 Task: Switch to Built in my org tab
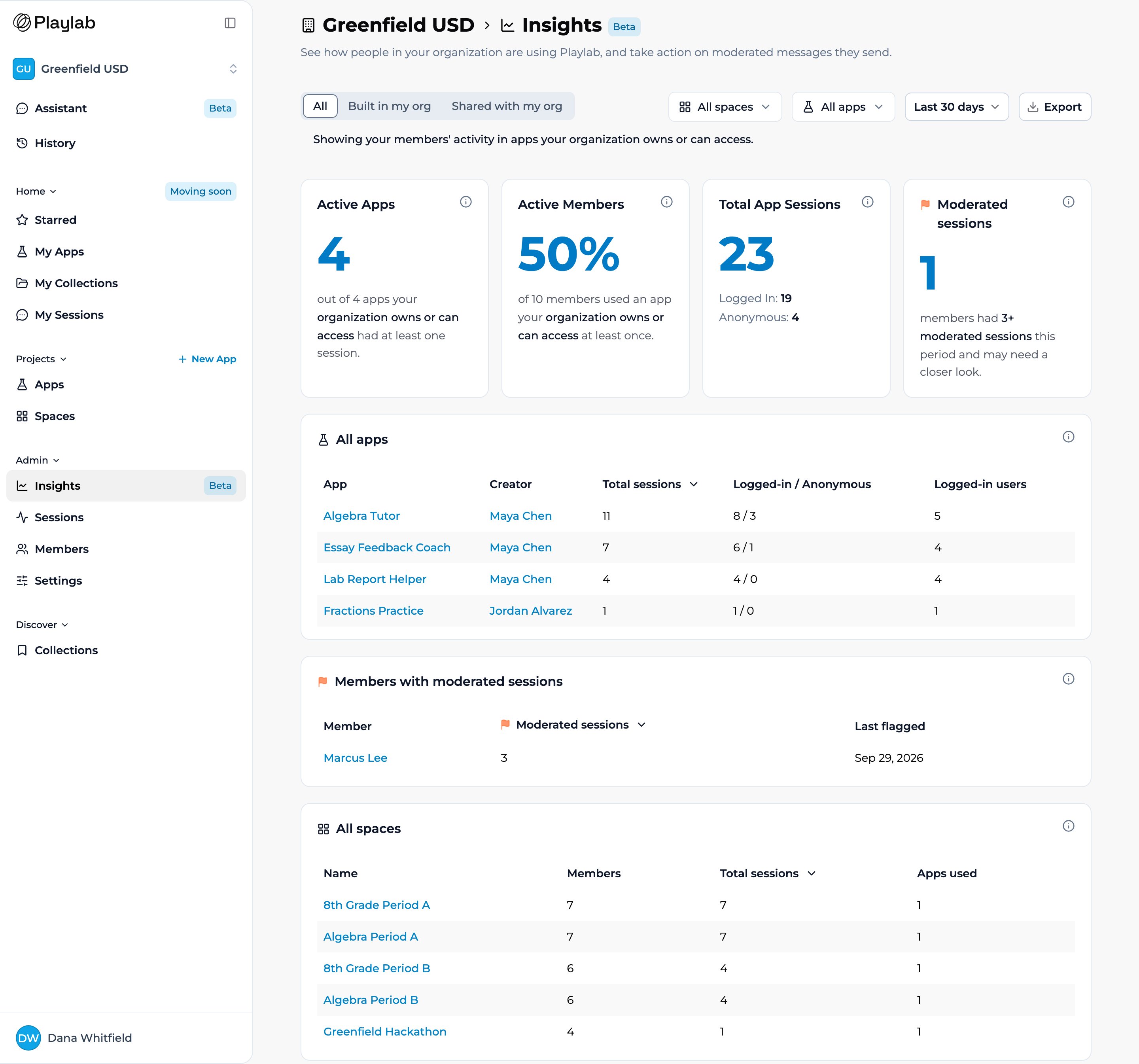(390, 106)
